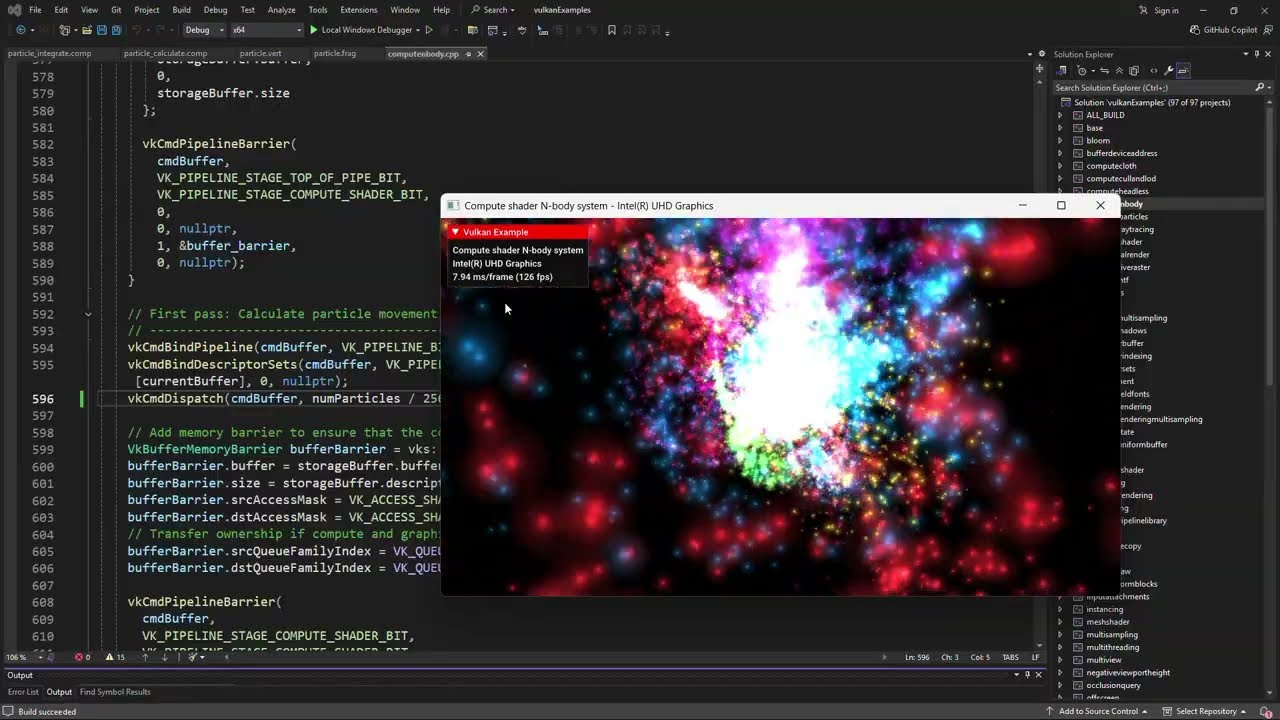Screen dimensions: 1280x720
Task: Click Pending Changes Filter clock icon
Action: click(1081, 71)
